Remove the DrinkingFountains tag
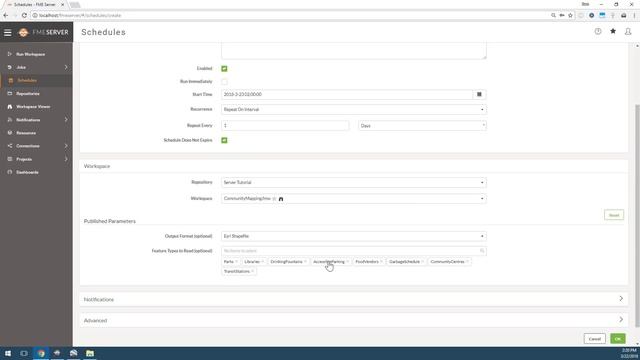Image resolution: width=640 pixels, height=360 pixels. coord(305,262)
